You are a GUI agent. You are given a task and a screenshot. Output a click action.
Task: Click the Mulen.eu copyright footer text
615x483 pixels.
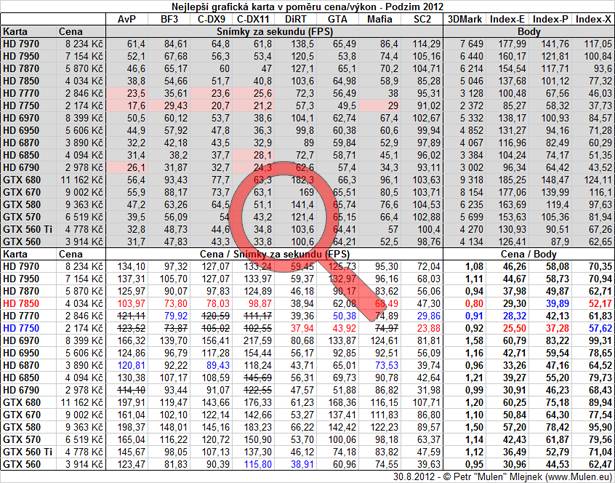point(503,477)
